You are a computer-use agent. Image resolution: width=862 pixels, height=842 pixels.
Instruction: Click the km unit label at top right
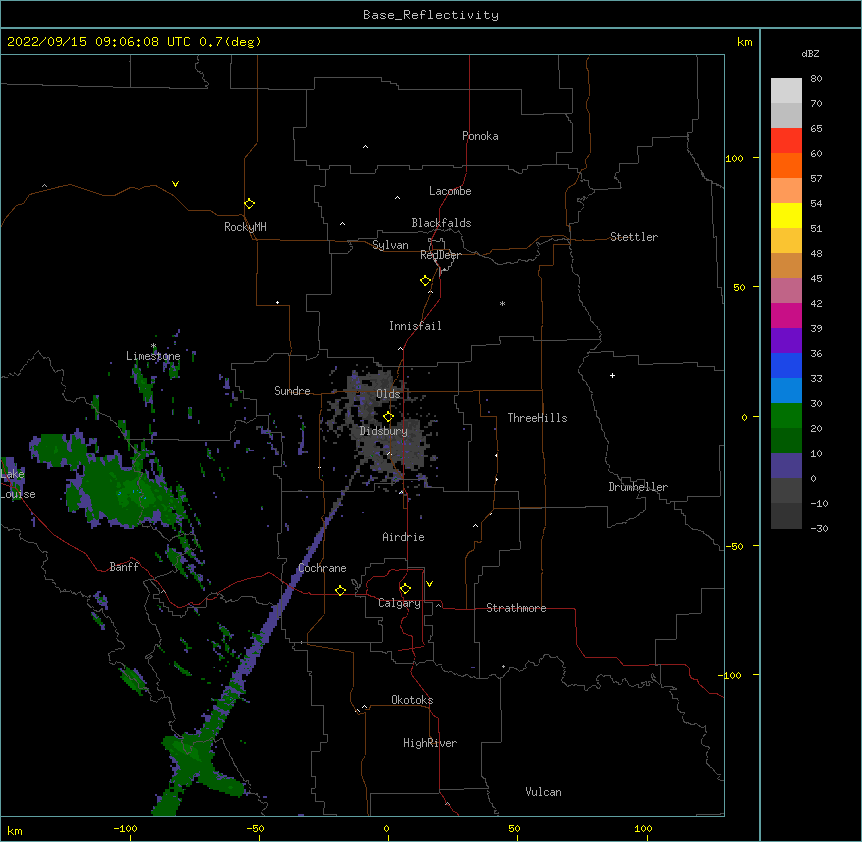[744, 42]
